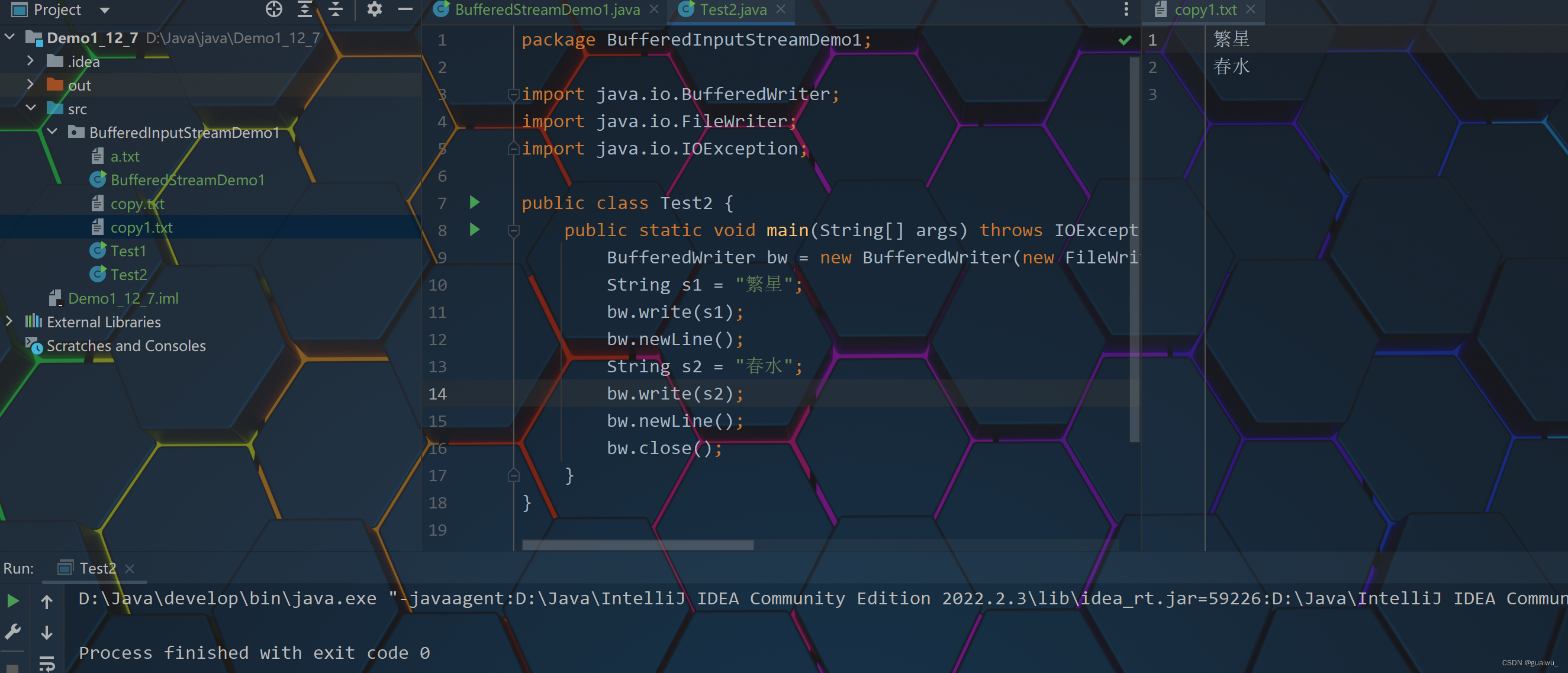Select Scratches and Consoles
1568x673 pixels.
(x=126, y=346)
